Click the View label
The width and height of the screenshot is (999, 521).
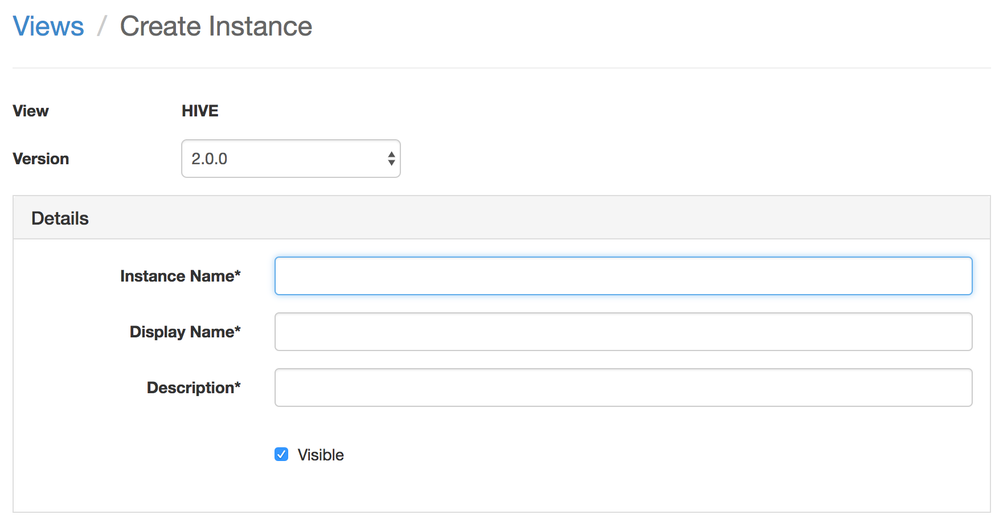(x=31, y=111)
